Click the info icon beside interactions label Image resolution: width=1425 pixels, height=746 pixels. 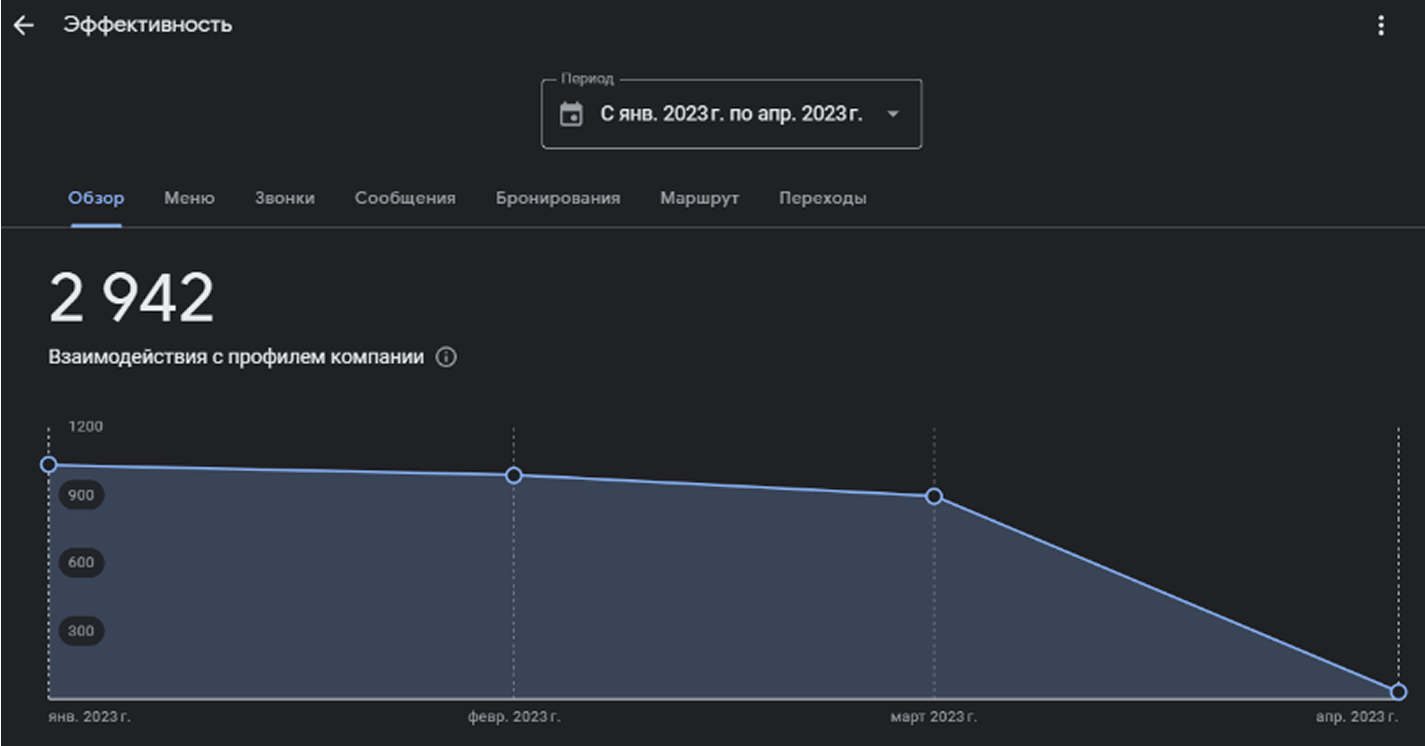click(447, 355)
